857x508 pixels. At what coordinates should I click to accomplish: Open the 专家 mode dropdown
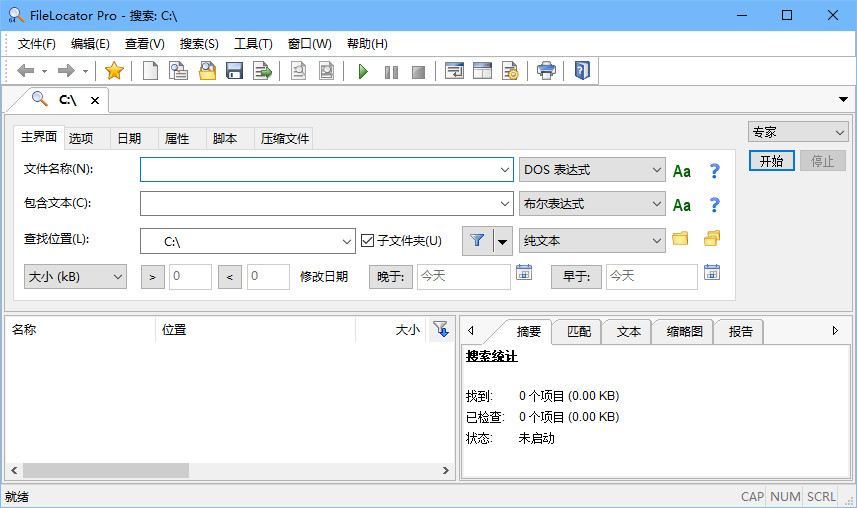pos(797,132)
